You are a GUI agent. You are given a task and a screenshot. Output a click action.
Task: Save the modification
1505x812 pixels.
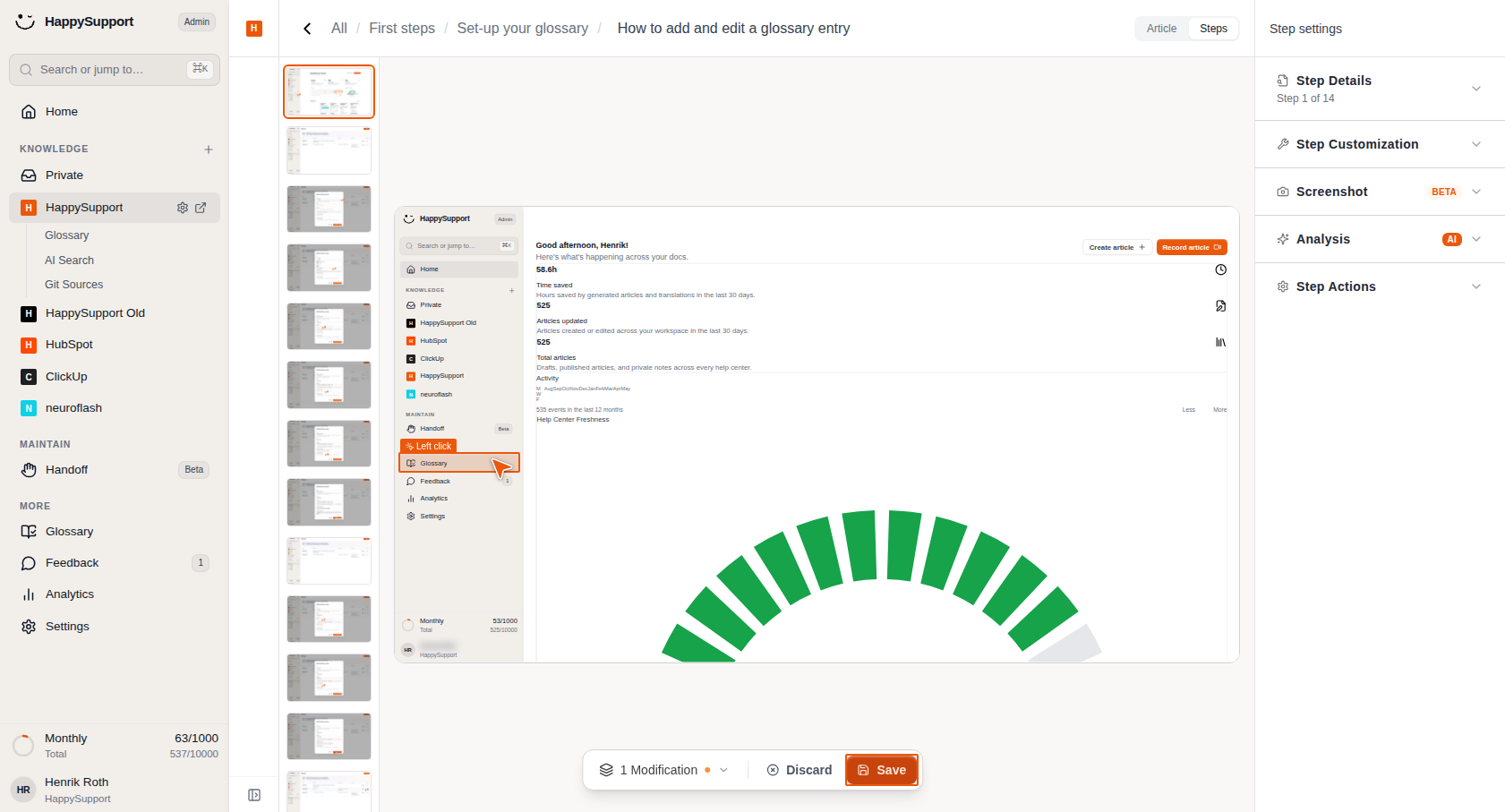point(882,770)
